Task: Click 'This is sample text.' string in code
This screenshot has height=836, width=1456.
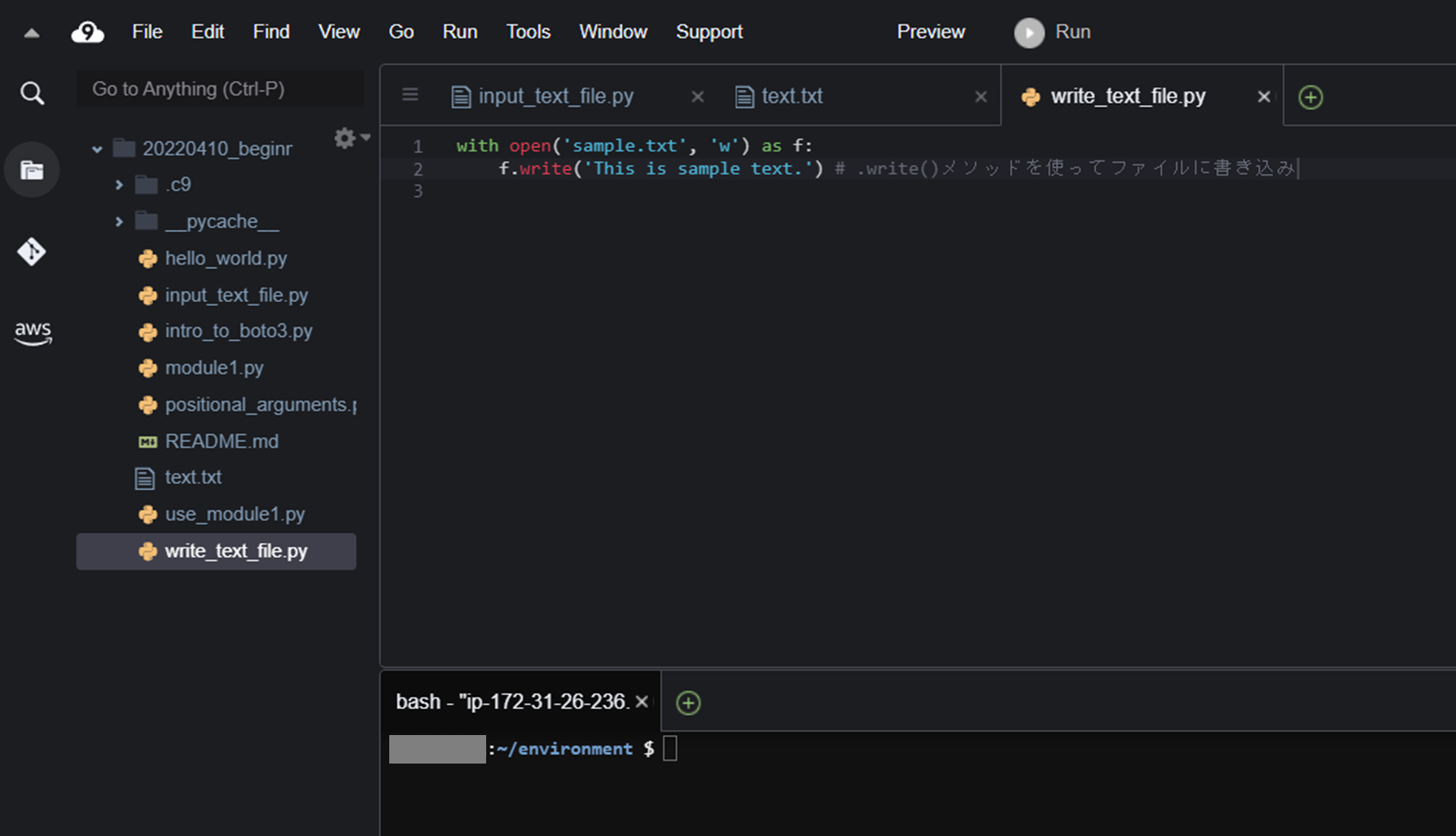Action: 699,169
